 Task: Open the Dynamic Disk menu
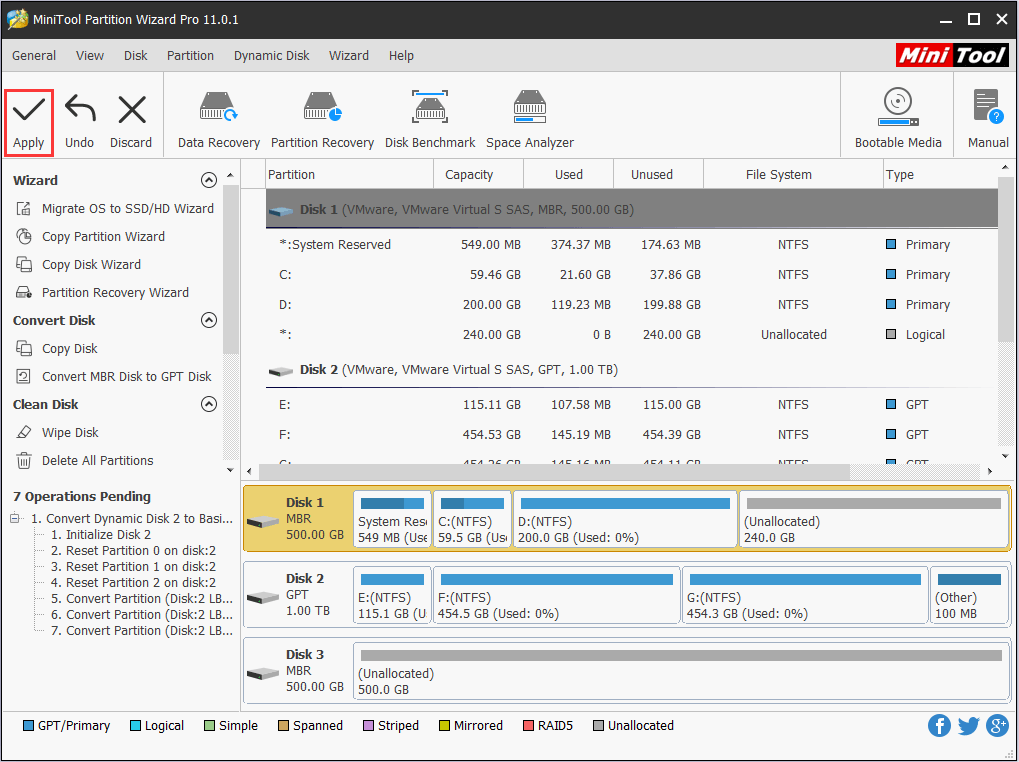tap(271, 56)
